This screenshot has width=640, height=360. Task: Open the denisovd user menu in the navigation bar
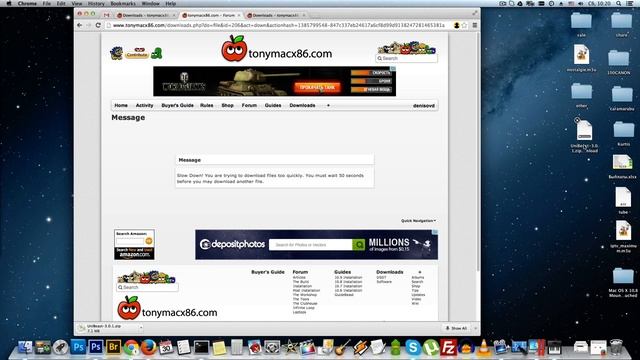(424, 106)
